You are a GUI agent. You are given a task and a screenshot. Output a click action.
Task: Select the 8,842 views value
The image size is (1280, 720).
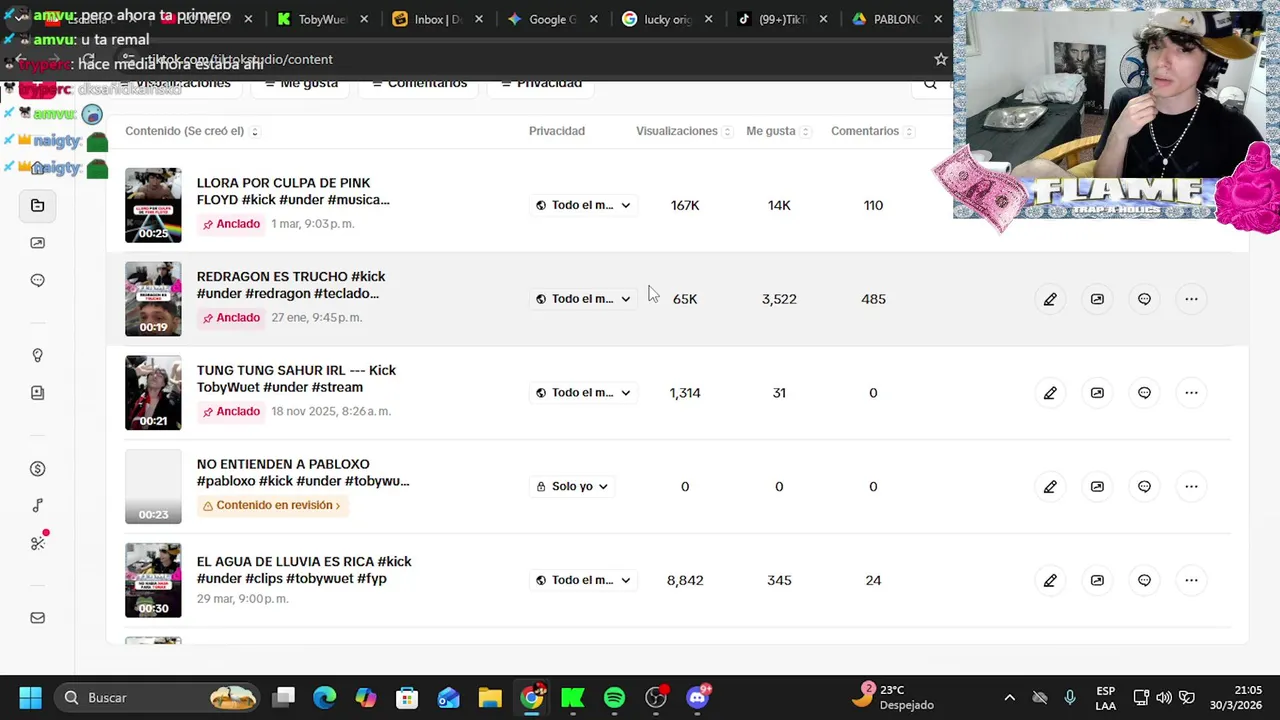pos(685,580)
